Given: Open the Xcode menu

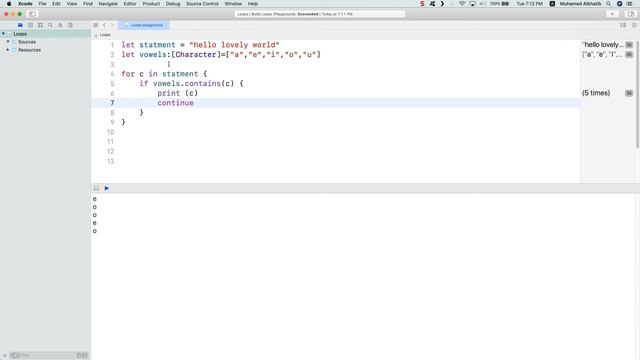Looking at the screenshot, I should click(x=25, y=4).
